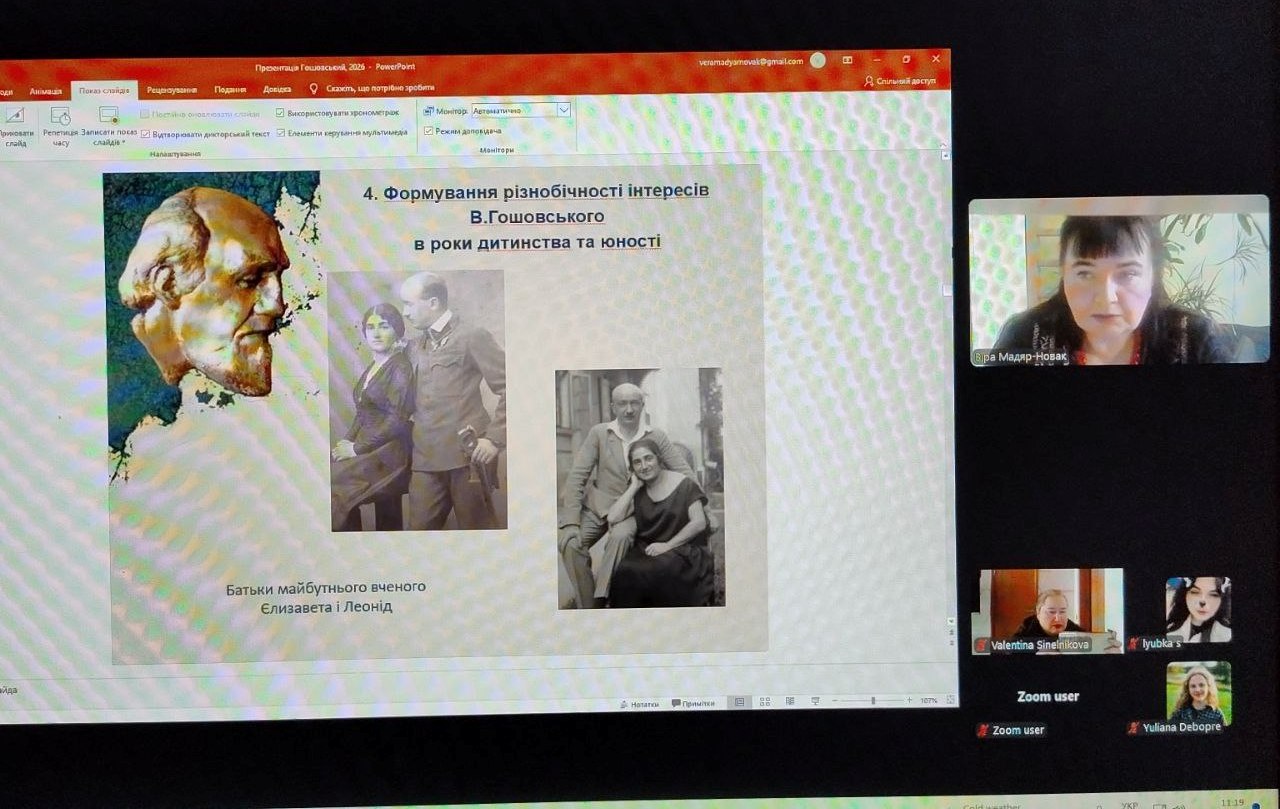The height and width of the screenshot is (809, 1280).
Task: Expand the Записати показ слайдів dropdown arrow
Action: [123, 143]
